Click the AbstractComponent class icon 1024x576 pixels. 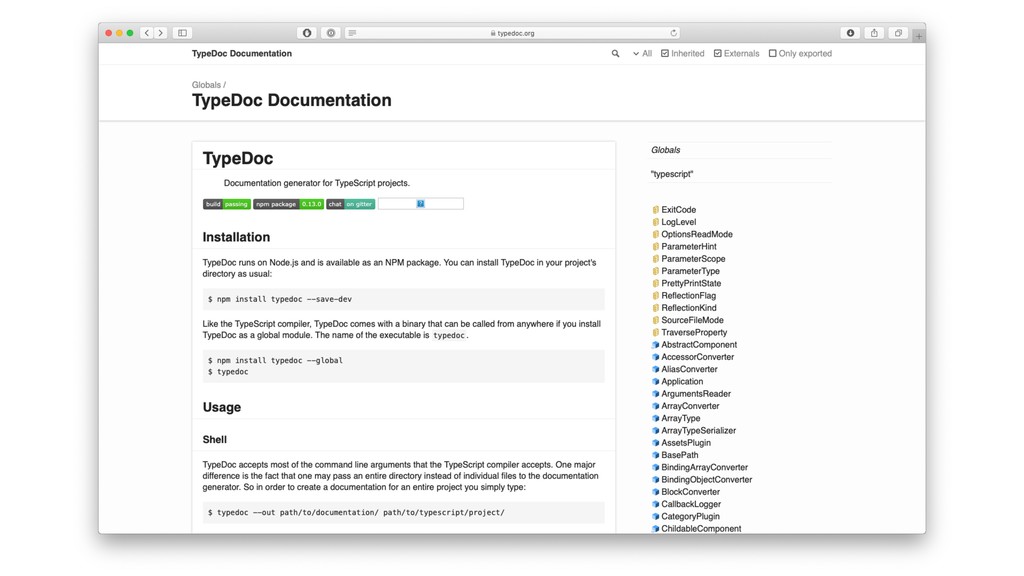coord(656,345)
